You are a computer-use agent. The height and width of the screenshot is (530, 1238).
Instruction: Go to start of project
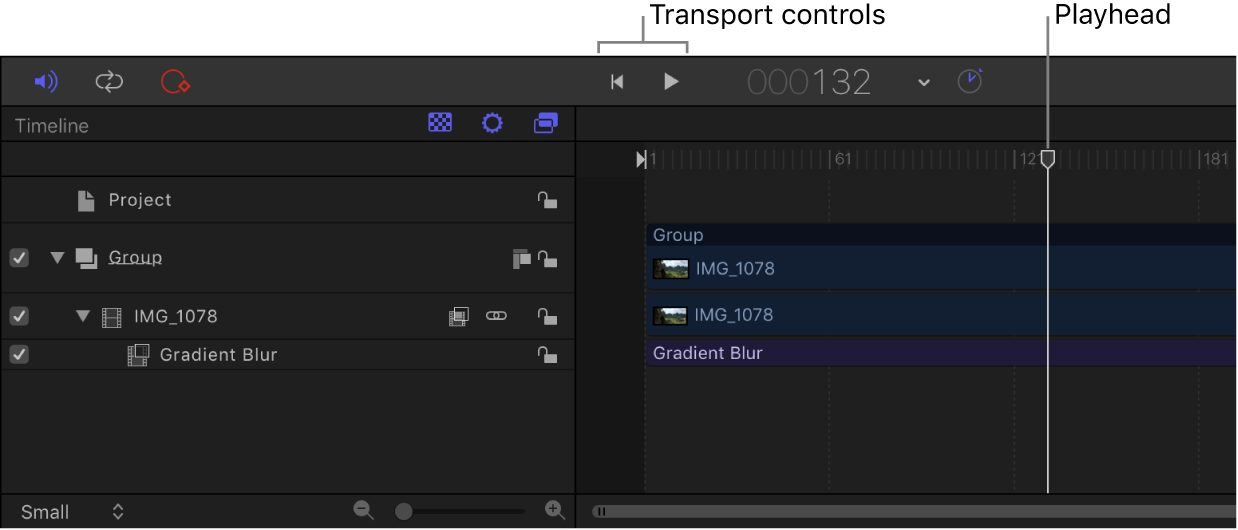coord(618,82)
